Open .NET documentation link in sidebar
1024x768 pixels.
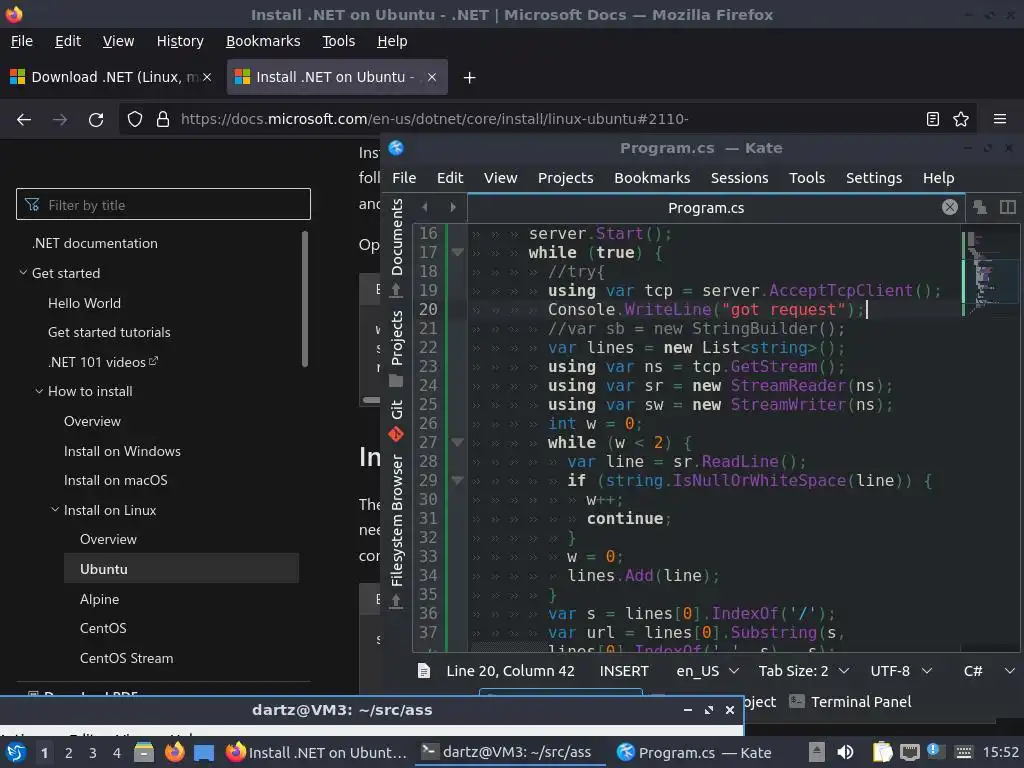[95, 243]
